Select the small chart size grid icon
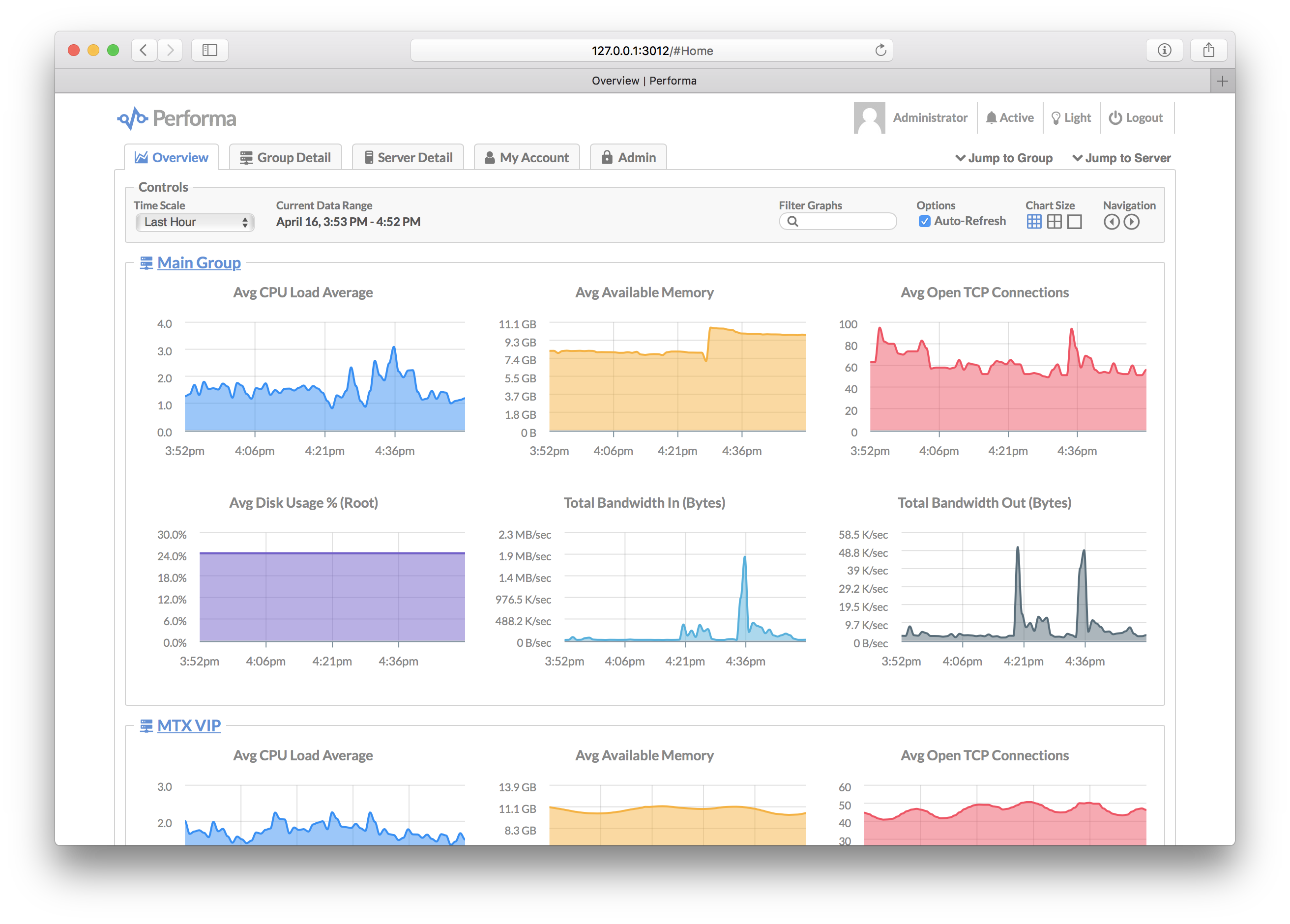 coord(1033,222)
